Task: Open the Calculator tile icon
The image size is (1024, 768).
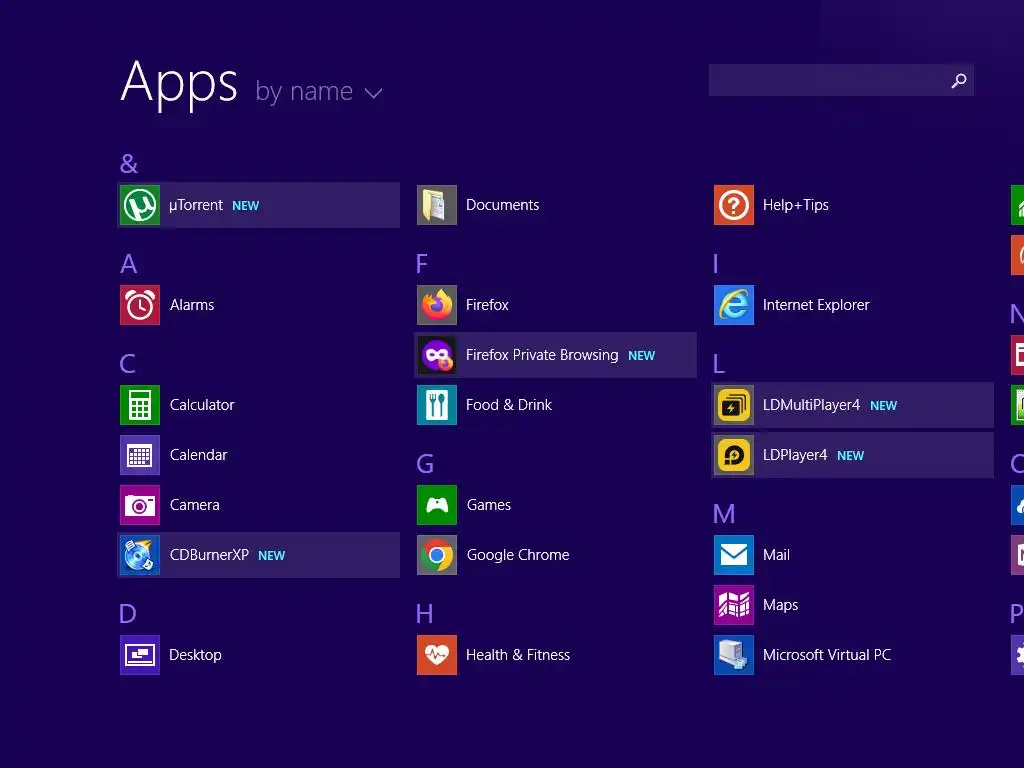Action: coord(140,405)
